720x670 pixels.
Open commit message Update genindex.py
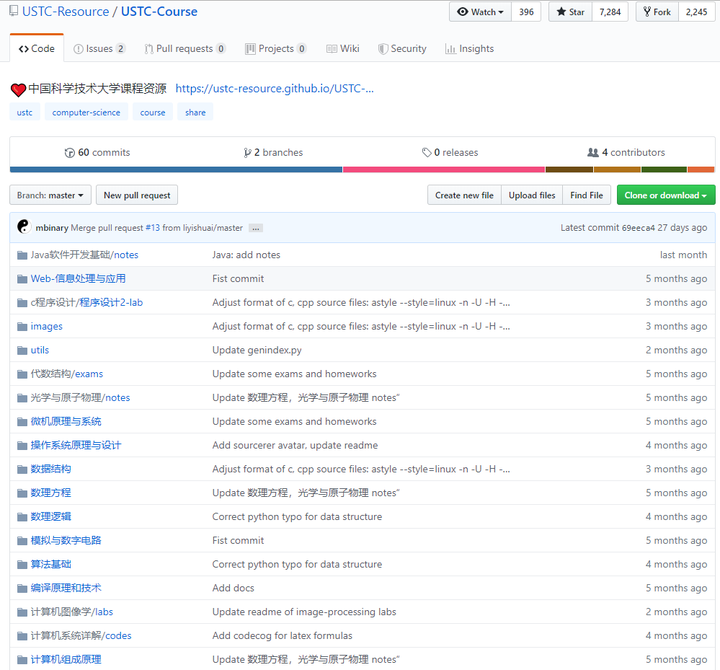[257, 350]
